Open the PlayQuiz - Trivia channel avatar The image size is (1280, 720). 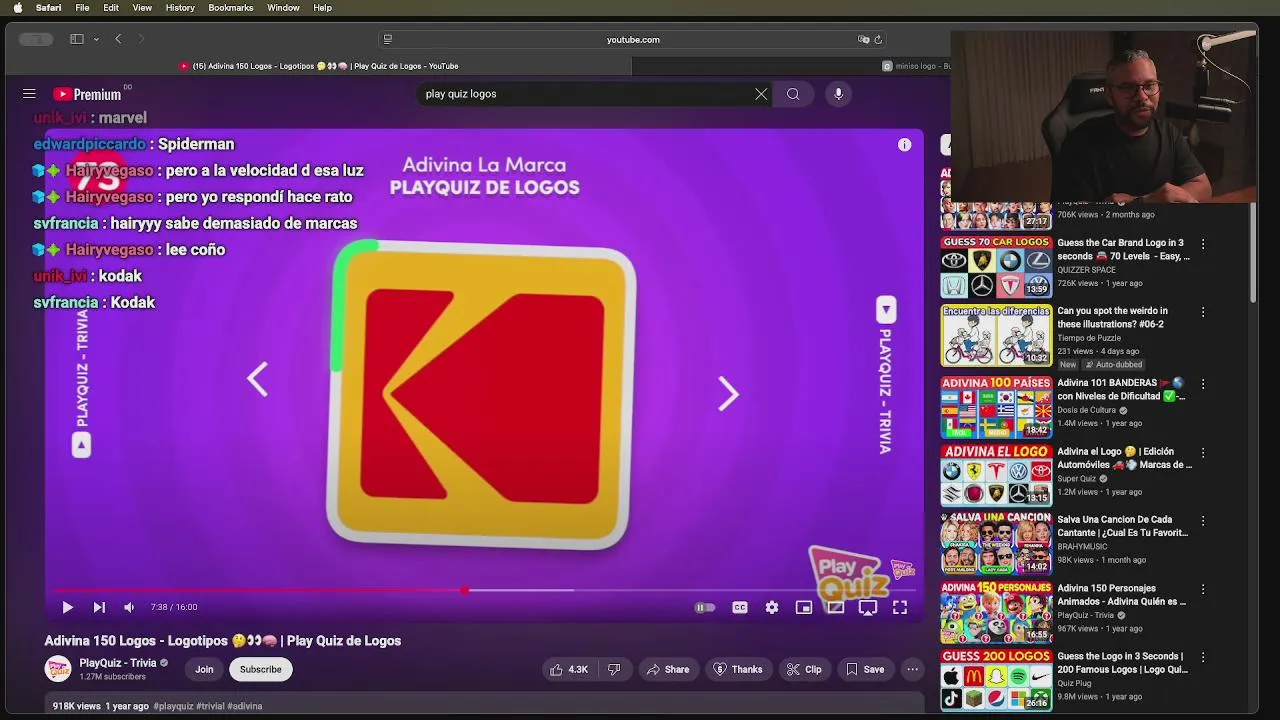(x=58, y=669)
